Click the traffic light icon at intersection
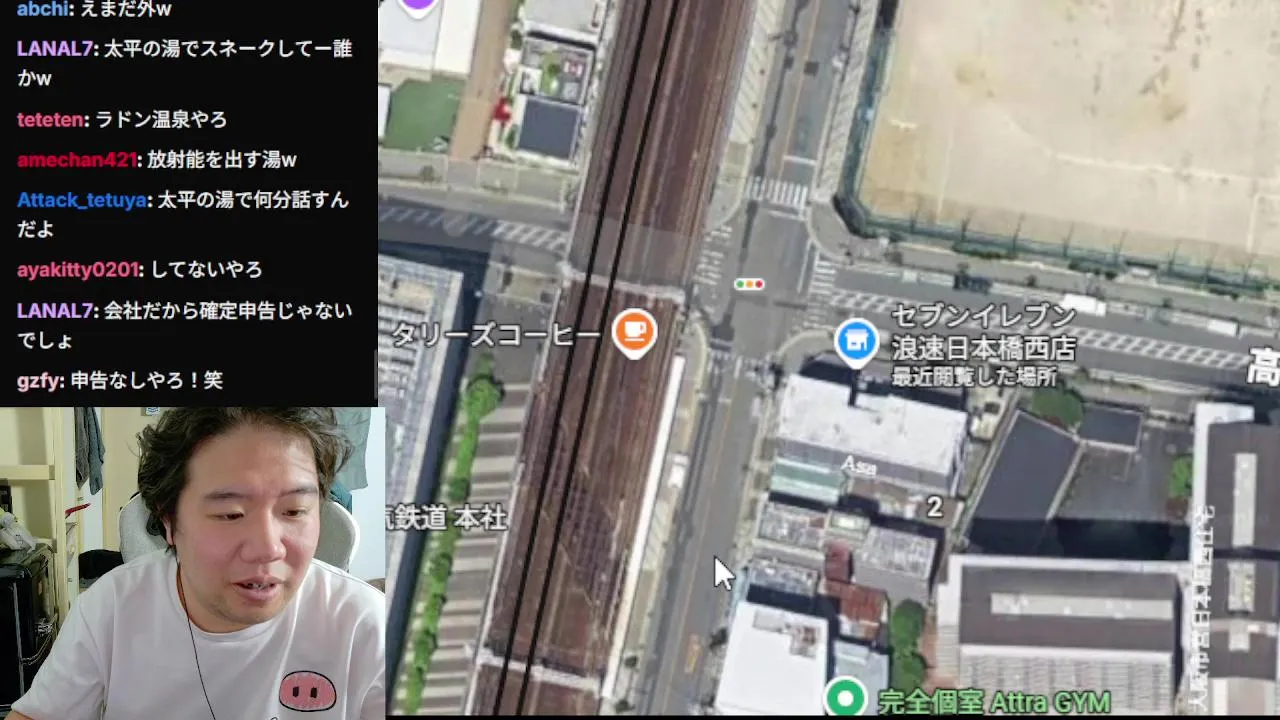 748,284
